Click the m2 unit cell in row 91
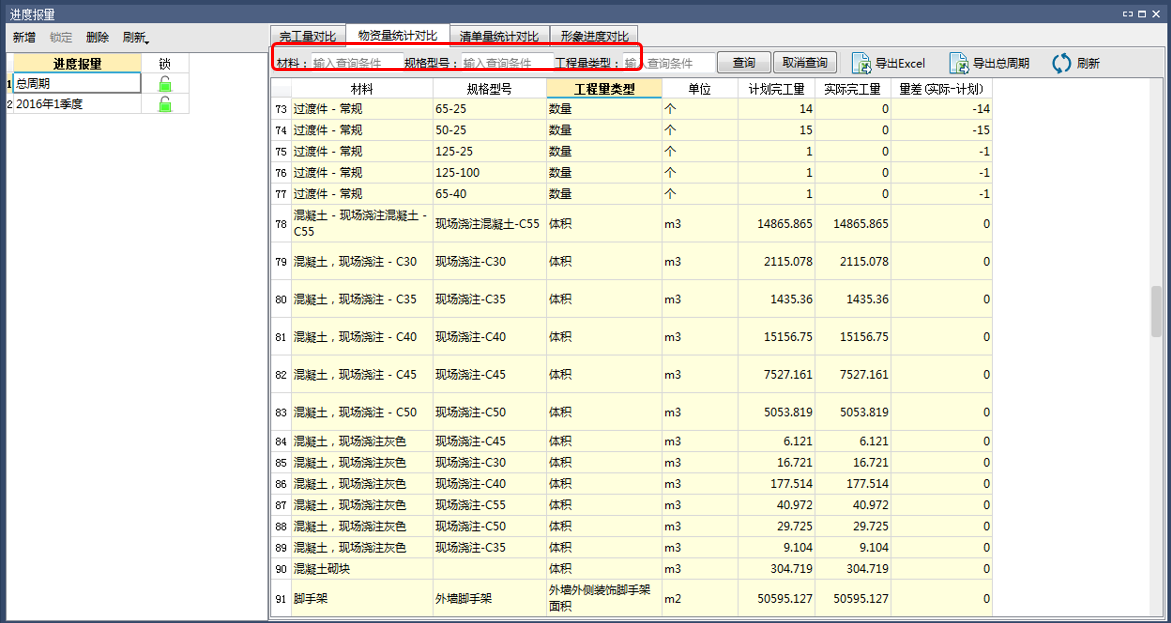Screen dimensions: 1171x623 click(700, 598)
